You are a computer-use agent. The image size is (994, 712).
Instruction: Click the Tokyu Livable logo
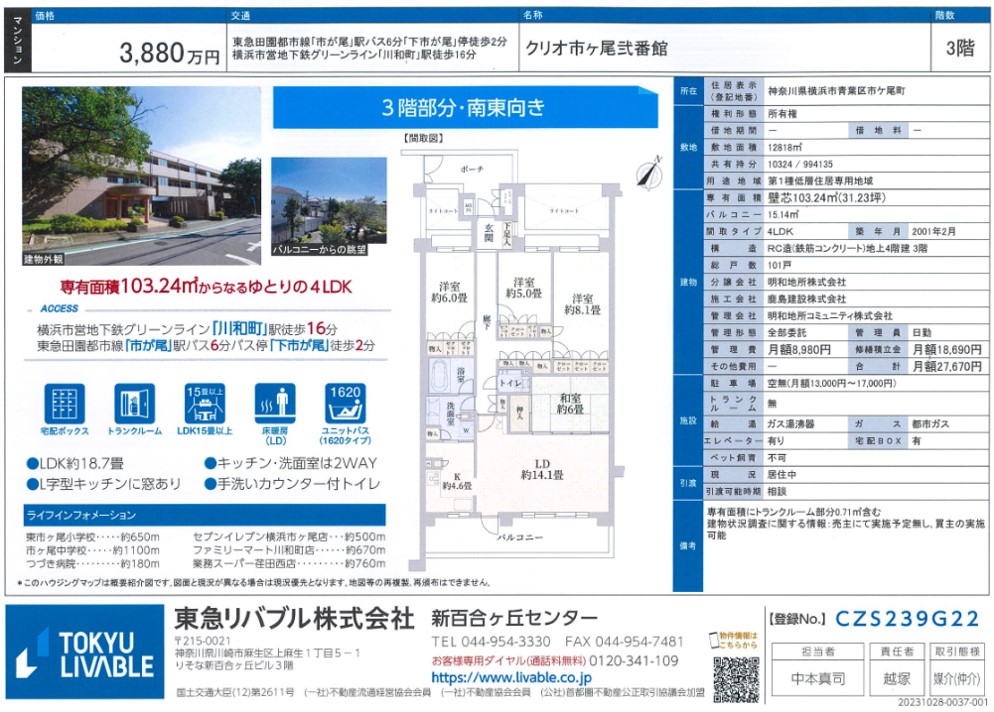point(83,653)
